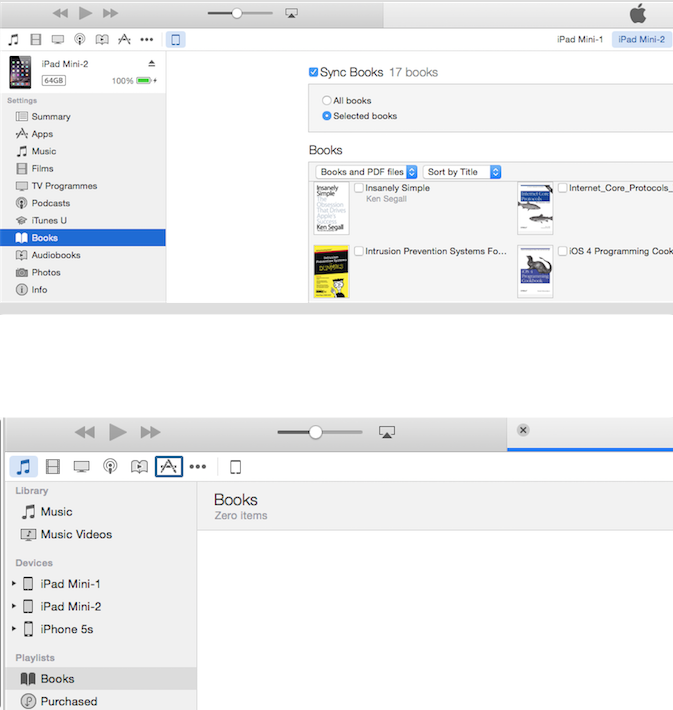Open the Films settings section

coord(83,168)
